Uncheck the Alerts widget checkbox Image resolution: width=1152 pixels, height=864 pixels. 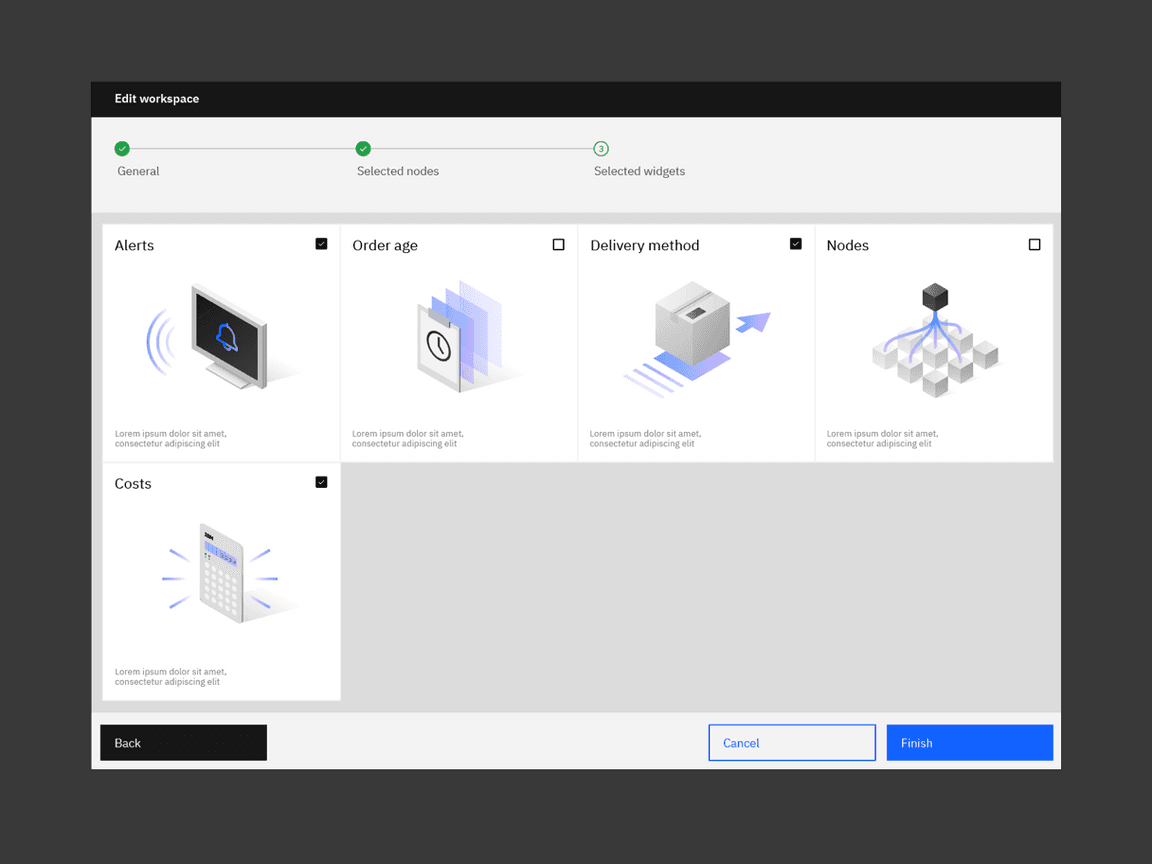(x=321, y=244)
